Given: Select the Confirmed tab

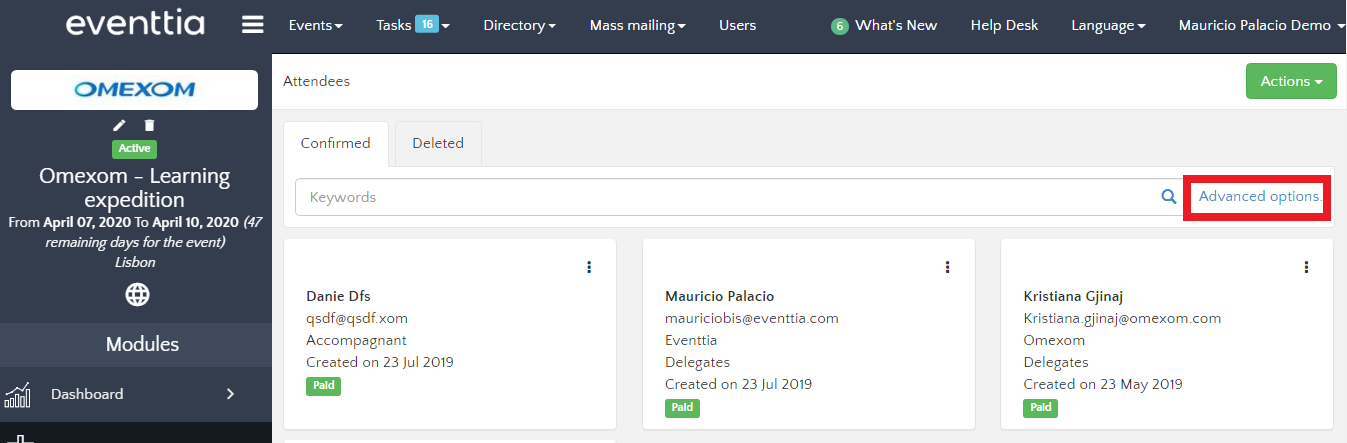Looking at the screenshot, I should [x=335, y=143].
